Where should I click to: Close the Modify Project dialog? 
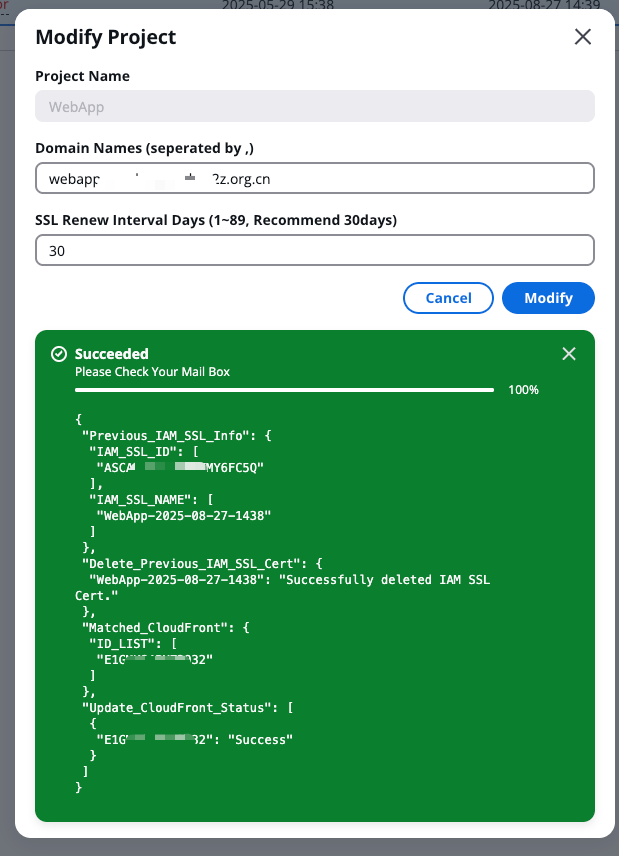[582, 37]
